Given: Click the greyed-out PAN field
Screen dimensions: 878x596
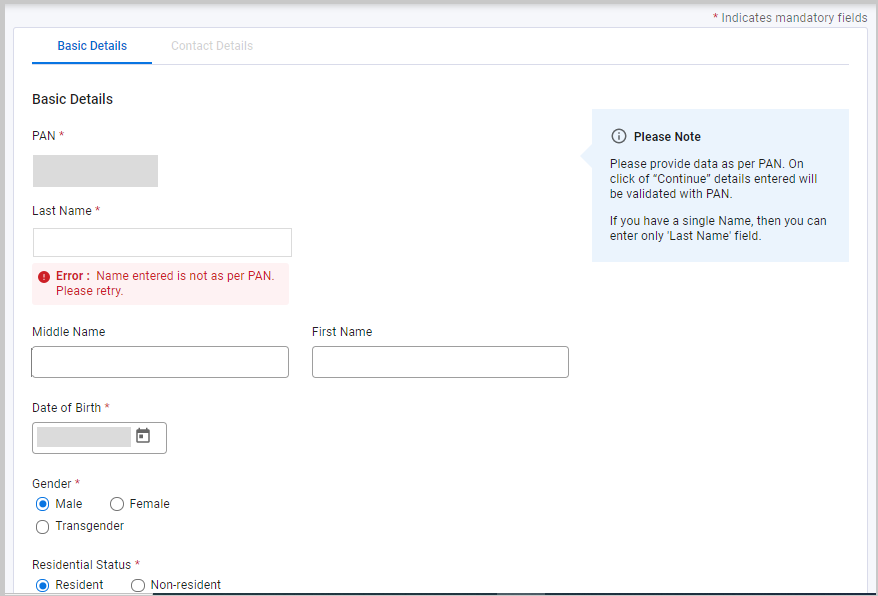Looking at the screenshot, I should click(95, 171).
